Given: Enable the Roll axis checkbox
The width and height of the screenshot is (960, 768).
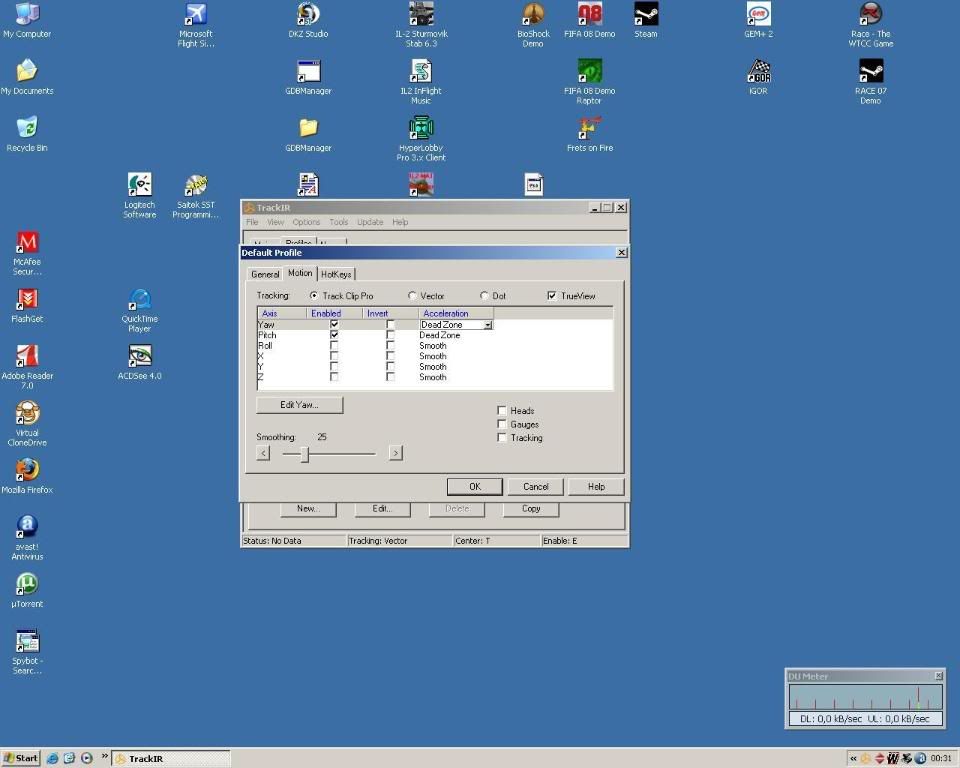Looking at the screenshot, I should point(334,345).
